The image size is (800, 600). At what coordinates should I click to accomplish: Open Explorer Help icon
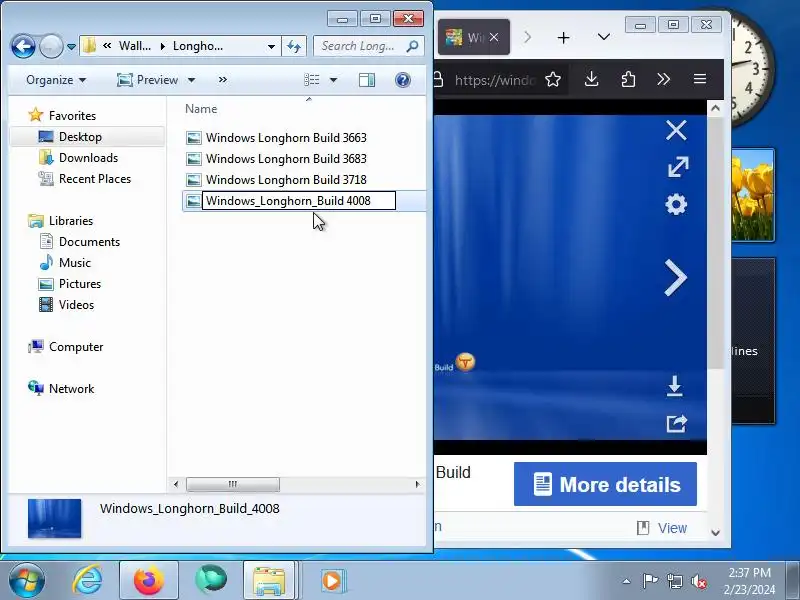point(403,80)
